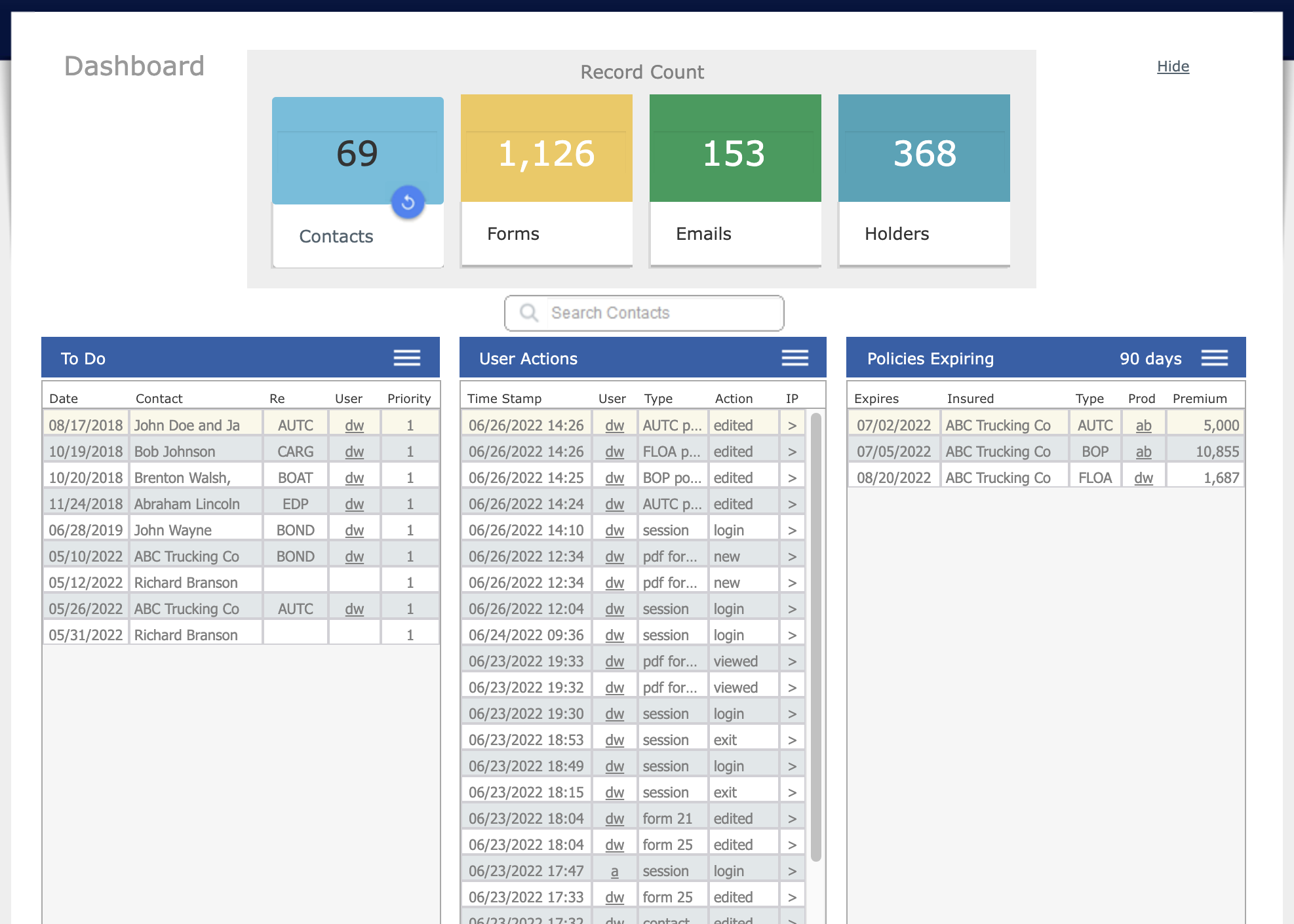Image resolution: width=1294 pixels, height=924 pixels.
Task: Change the 90 days expiring range
Action: [x=1150, y=358]
